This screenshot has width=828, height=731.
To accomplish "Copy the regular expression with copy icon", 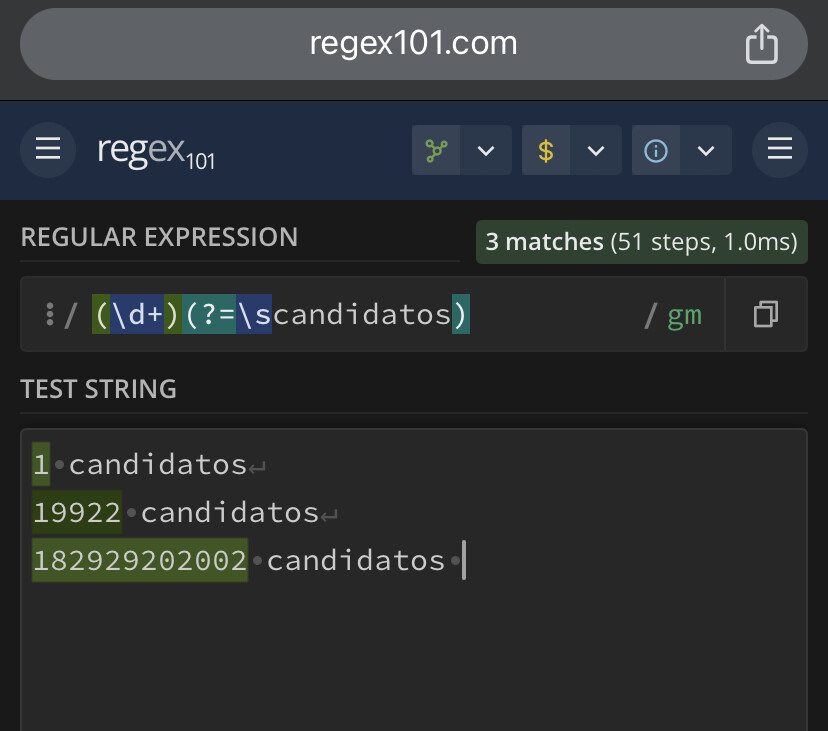I will coord(766,315).
